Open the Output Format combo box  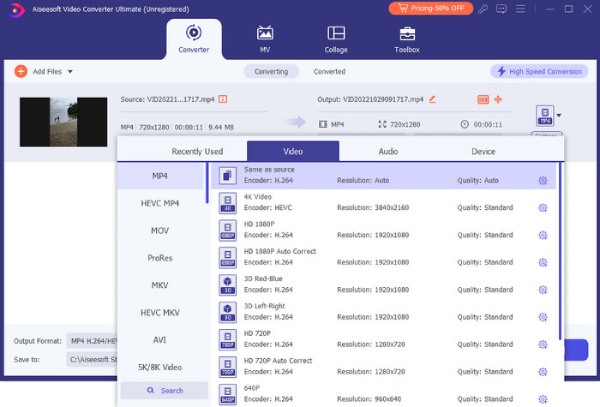click(x=92, y=341)
